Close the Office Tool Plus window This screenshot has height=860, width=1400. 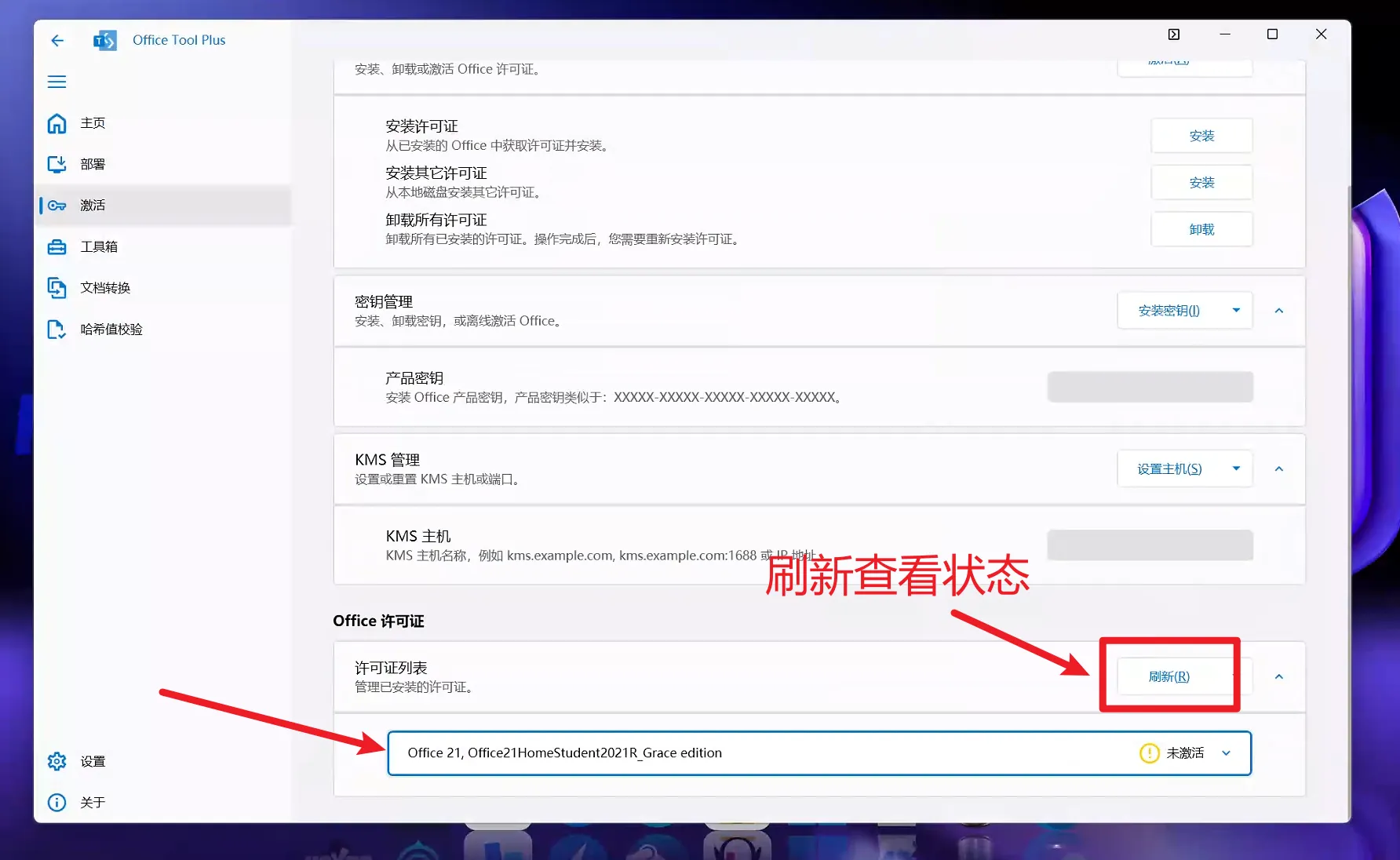[1321, 35]
